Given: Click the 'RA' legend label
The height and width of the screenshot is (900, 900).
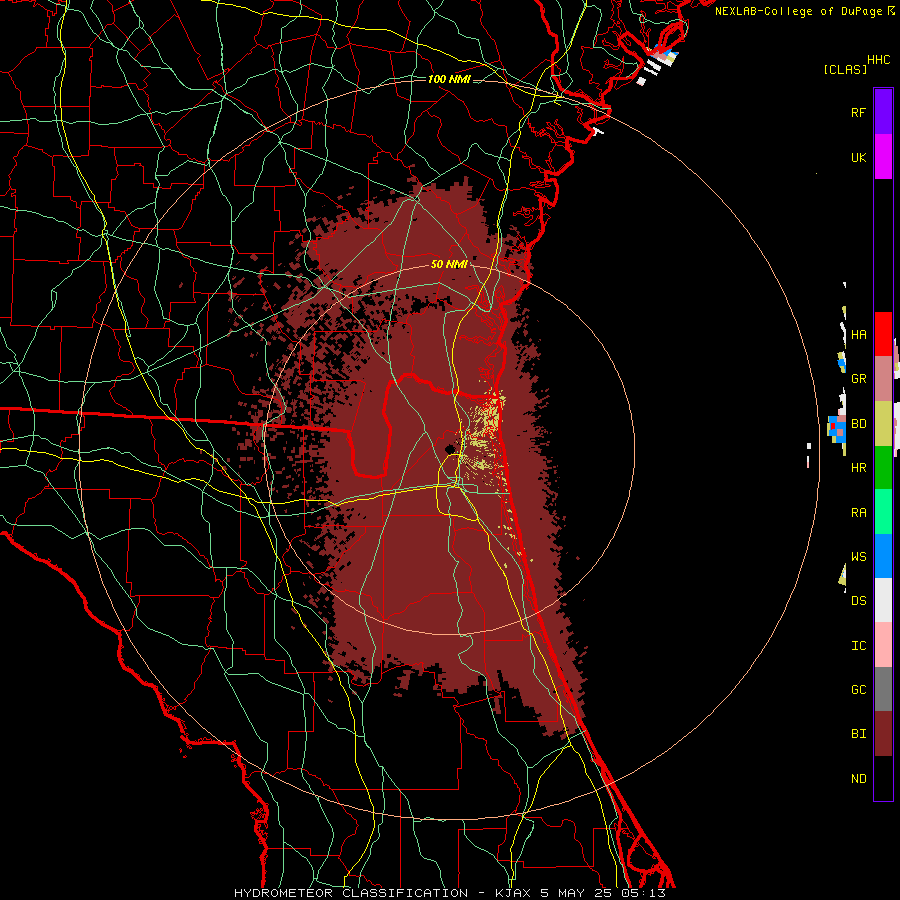Looking at the screenshot, I should (859, 512).
